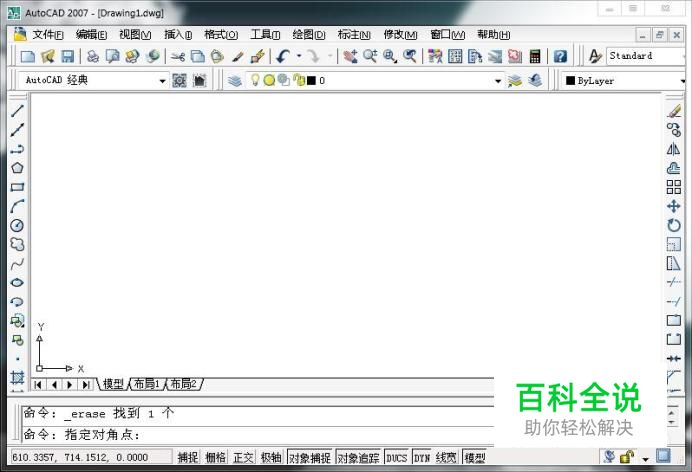
Task: Click the Stretch tool
Action: click(673, 264)
